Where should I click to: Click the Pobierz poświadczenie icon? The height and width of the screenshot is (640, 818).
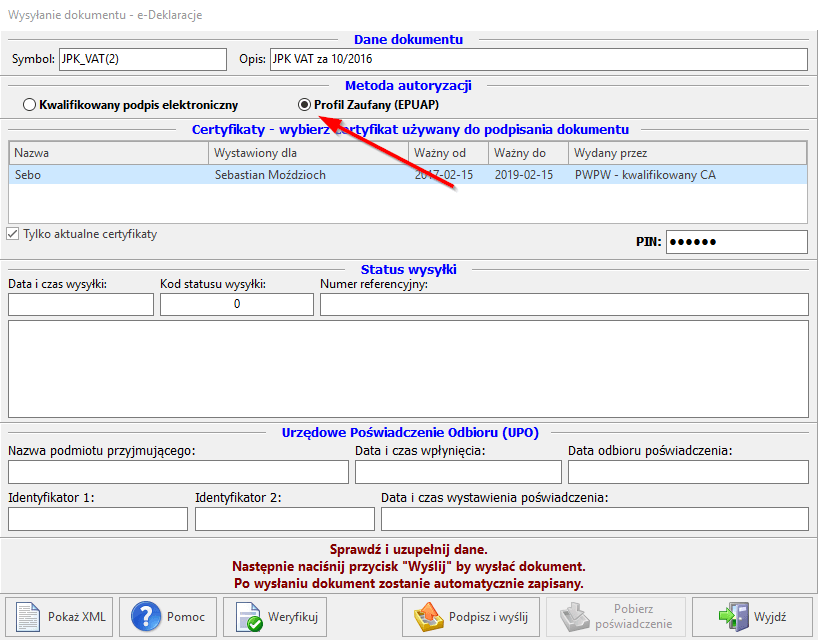pos(574,617)
